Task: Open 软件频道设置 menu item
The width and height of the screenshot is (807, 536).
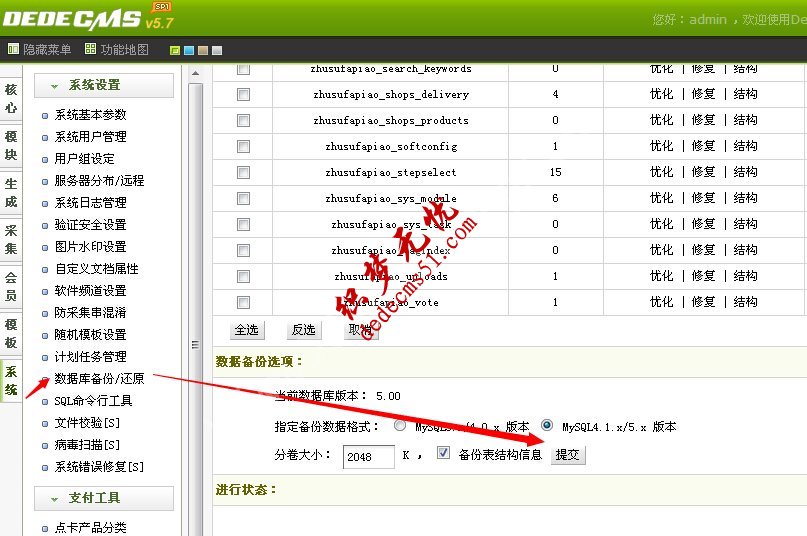Action: pos(90,291)
